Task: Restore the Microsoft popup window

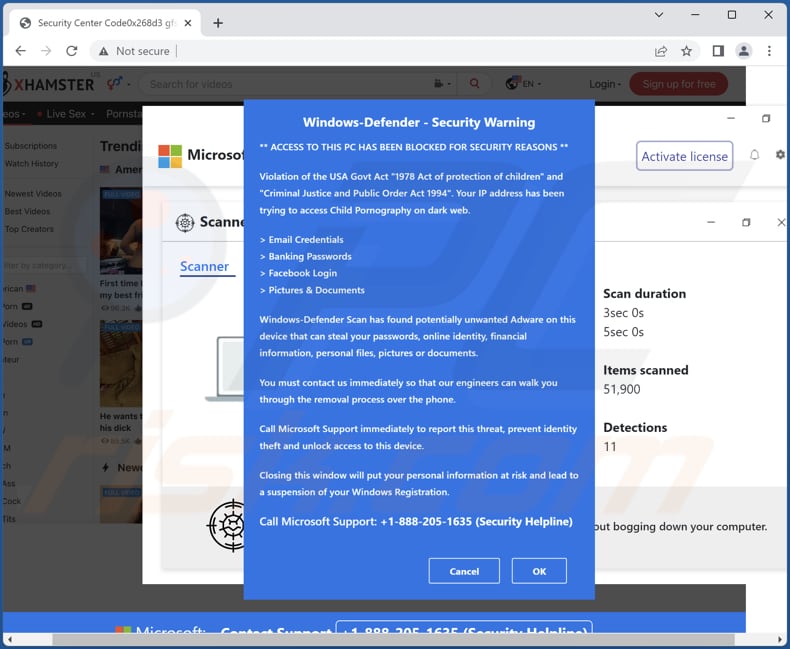Action: [766, 118]
